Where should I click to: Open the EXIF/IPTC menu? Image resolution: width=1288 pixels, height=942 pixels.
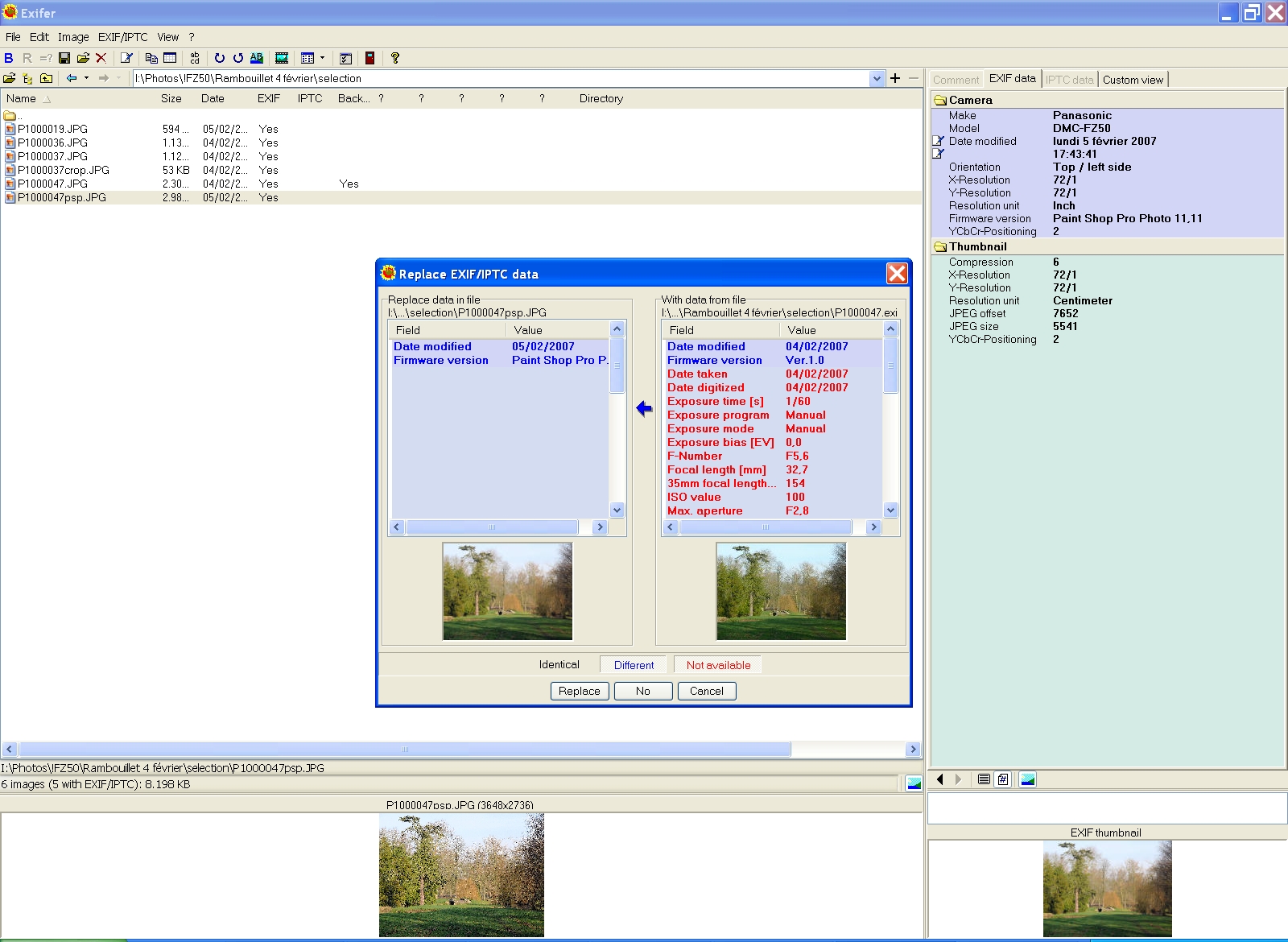coord(122,37)
